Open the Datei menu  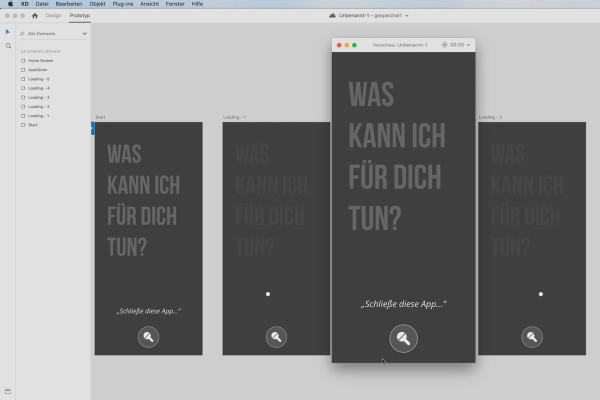[42, 4]
